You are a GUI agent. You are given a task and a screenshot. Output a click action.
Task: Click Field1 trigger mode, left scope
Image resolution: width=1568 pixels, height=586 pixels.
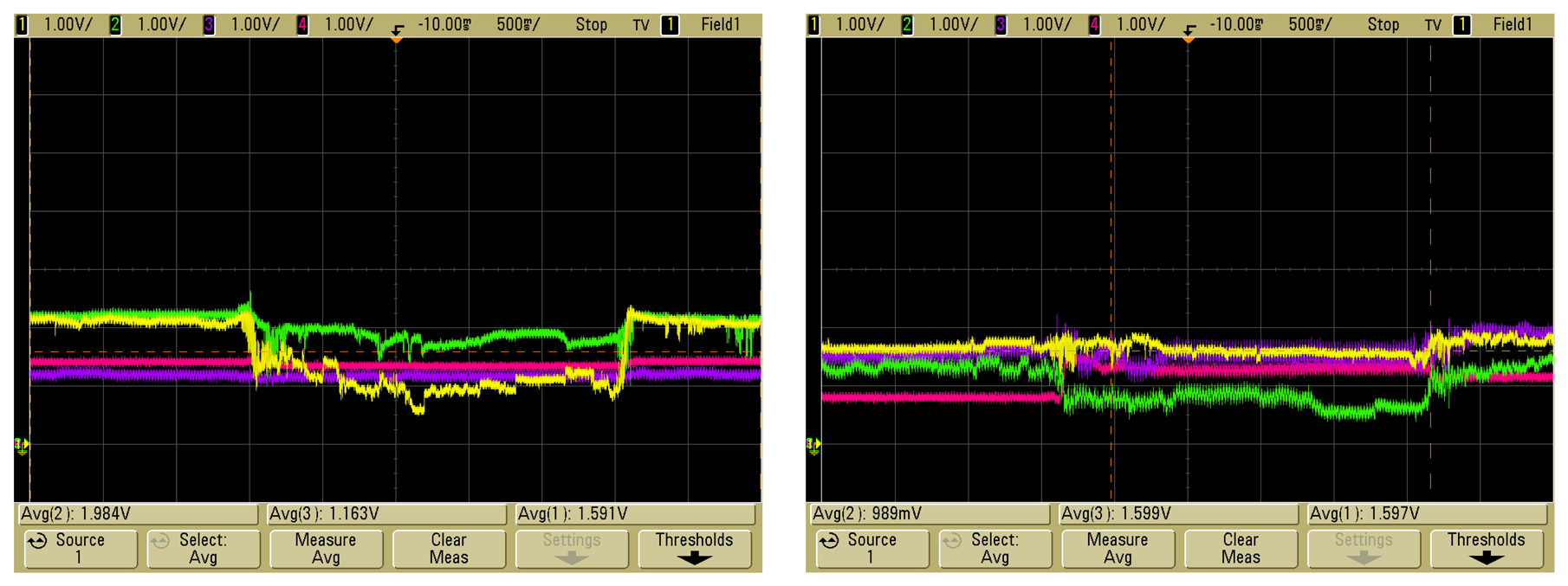click(x=721, y=25)
